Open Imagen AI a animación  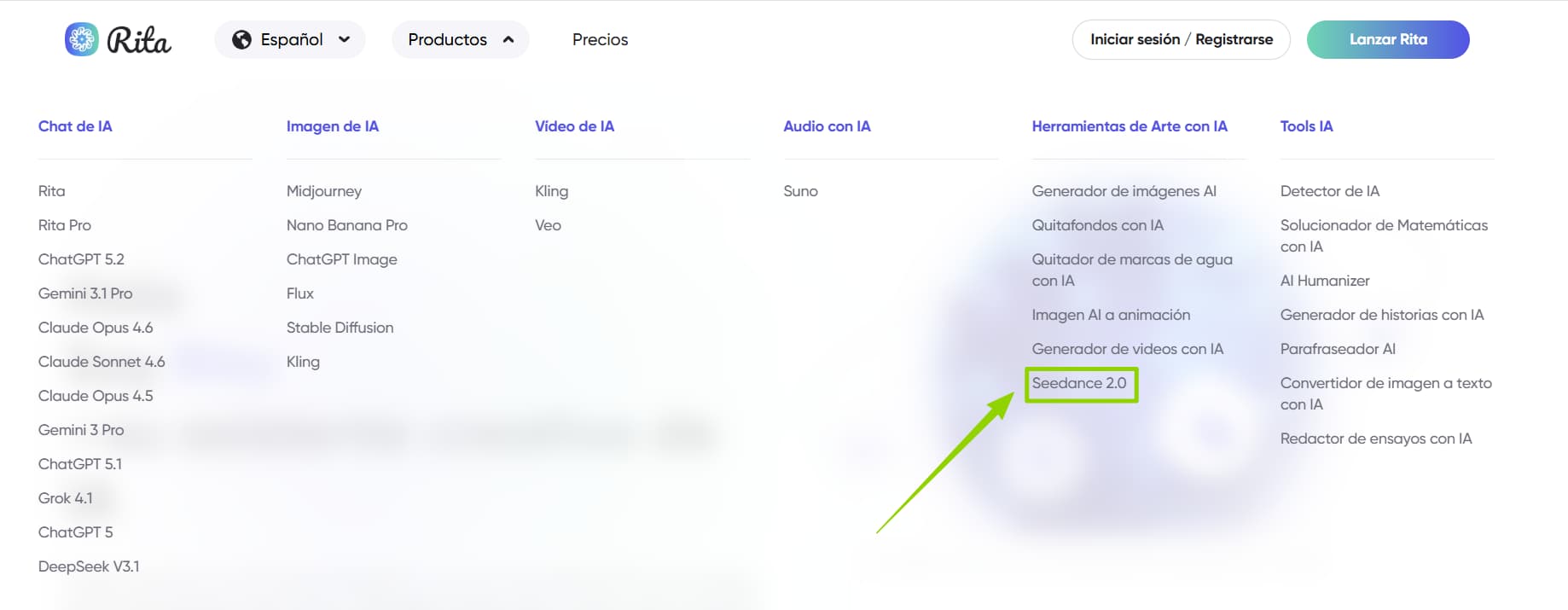click(x=1111, y=315)
